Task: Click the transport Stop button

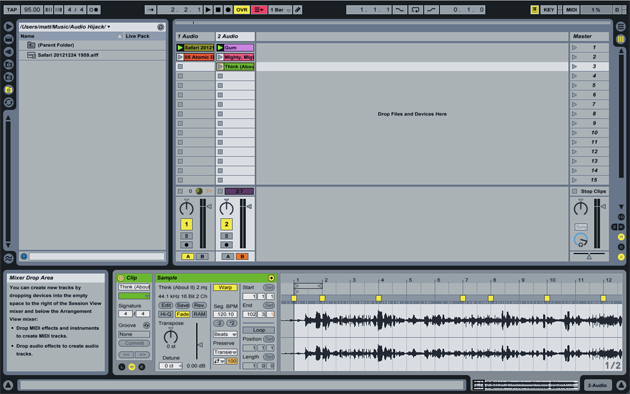Action: 218,10
